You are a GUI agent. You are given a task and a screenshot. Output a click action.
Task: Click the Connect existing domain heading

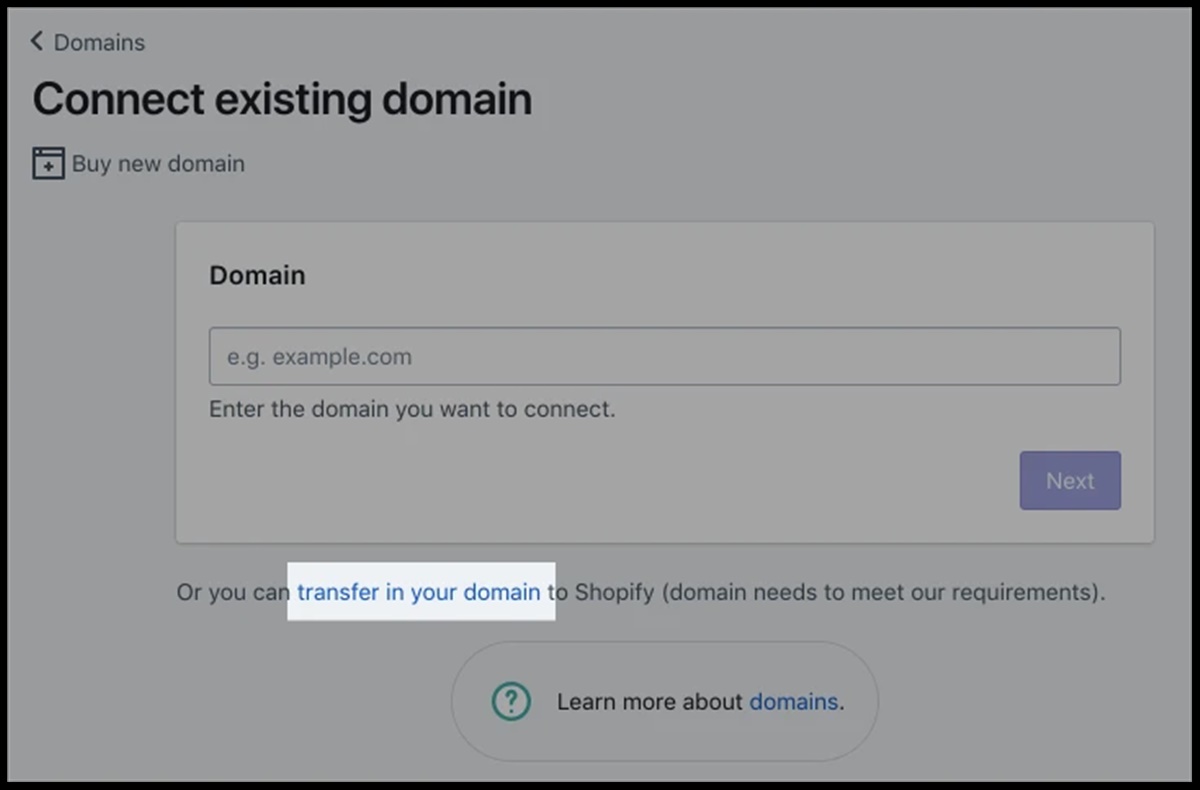(282, 99)
